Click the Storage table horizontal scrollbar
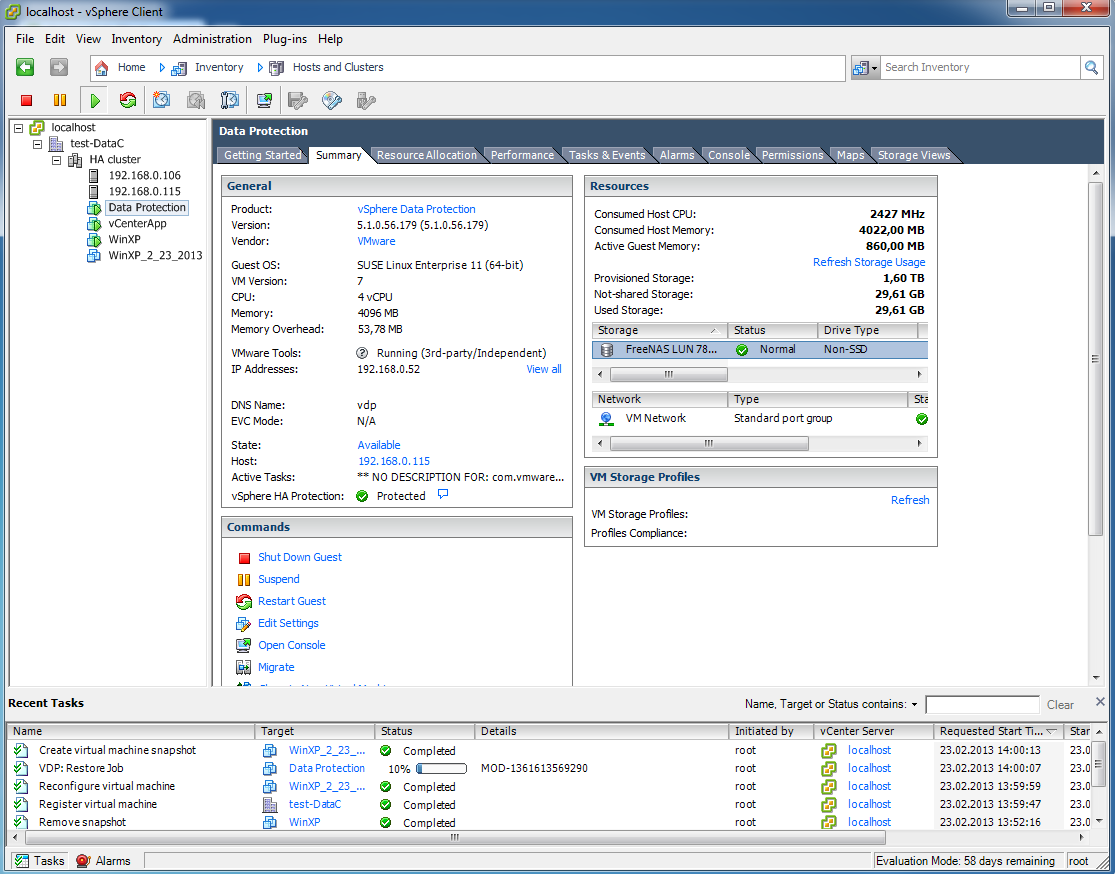 [x=668, y=374]
